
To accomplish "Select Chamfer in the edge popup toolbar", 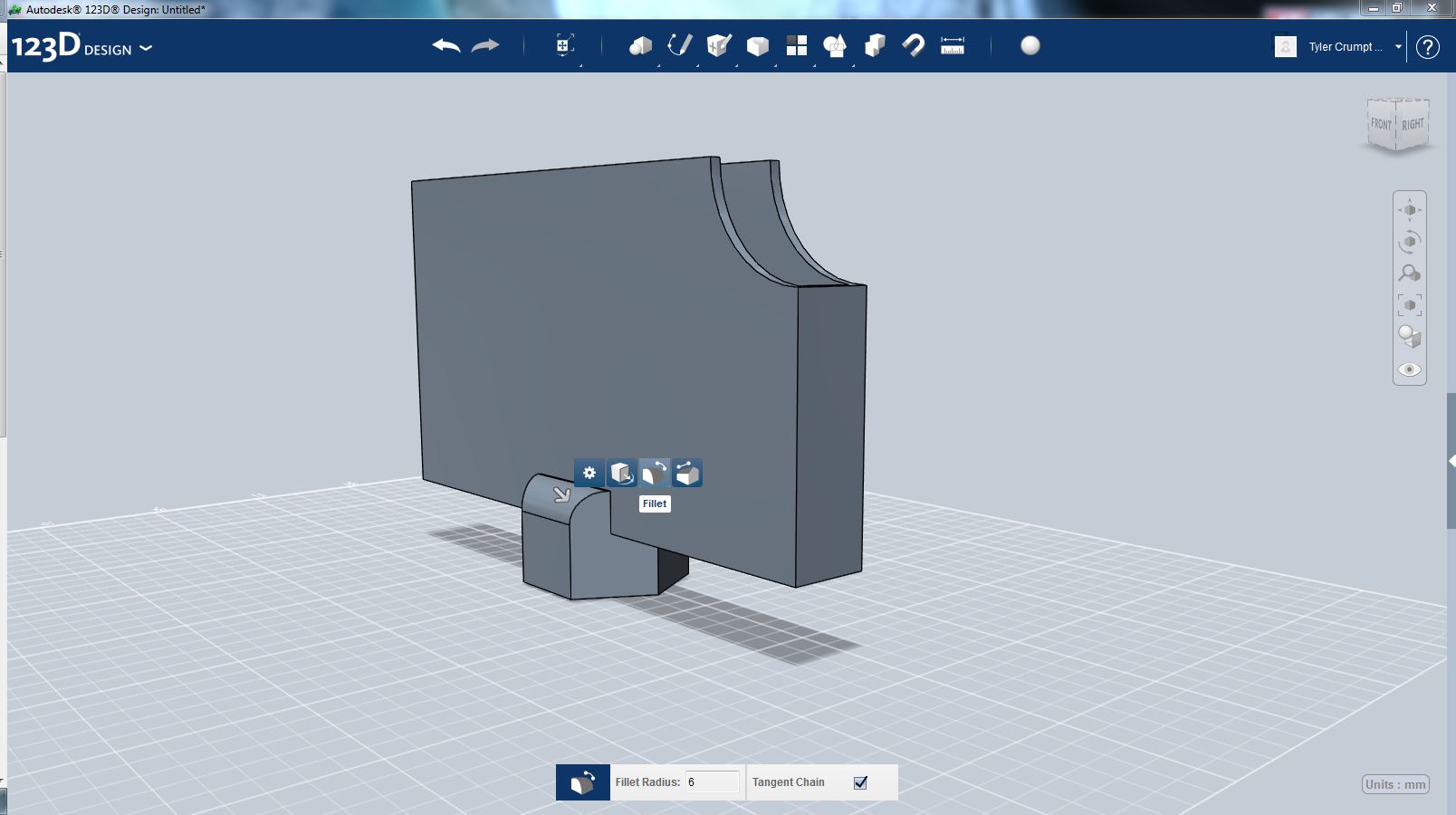I will coord(687,473).
